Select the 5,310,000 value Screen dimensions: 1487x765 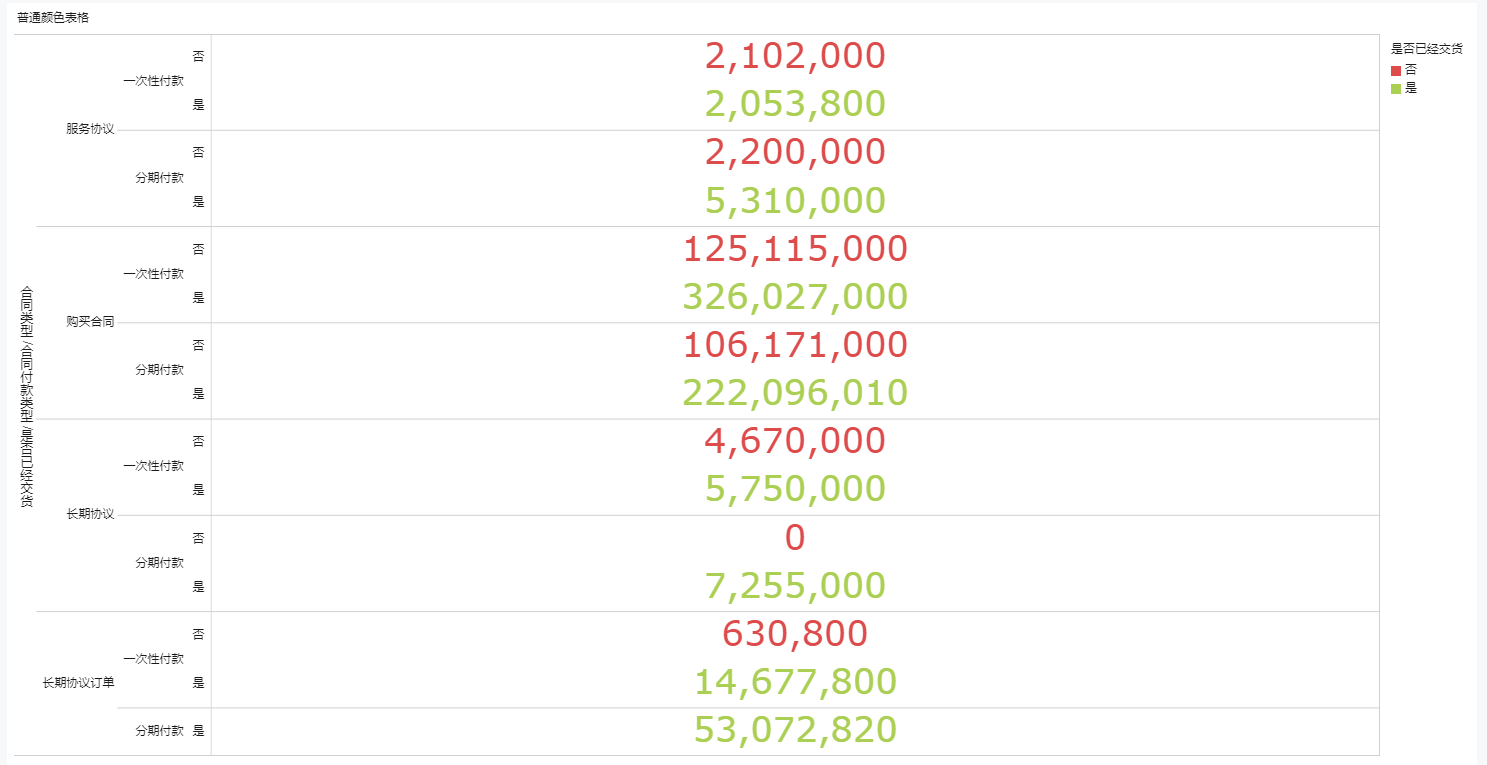click(795, 201)
